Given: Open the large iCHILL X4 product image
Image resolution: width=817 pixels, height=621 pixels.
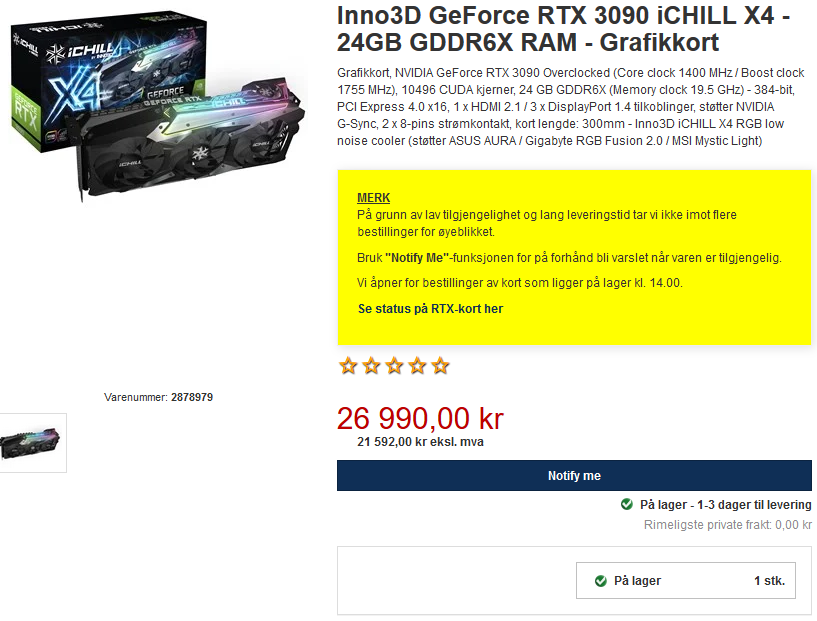Looking at the screenshot, I should 156,104.
